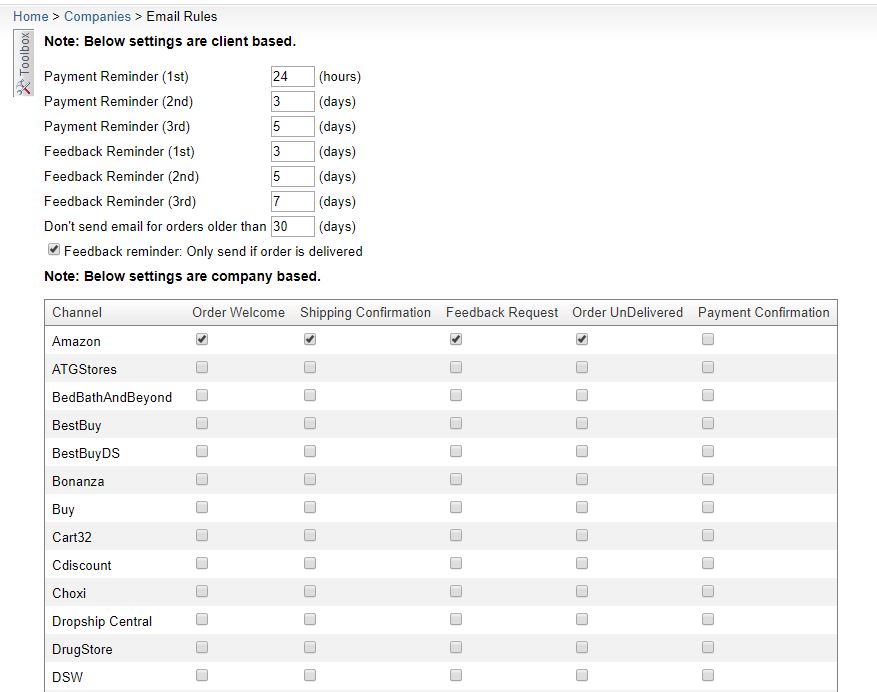The height and width of the screenshot is (692, 877).
Task: Enable DSW Order UnDelivered checkbox
Action: [582, 675]
